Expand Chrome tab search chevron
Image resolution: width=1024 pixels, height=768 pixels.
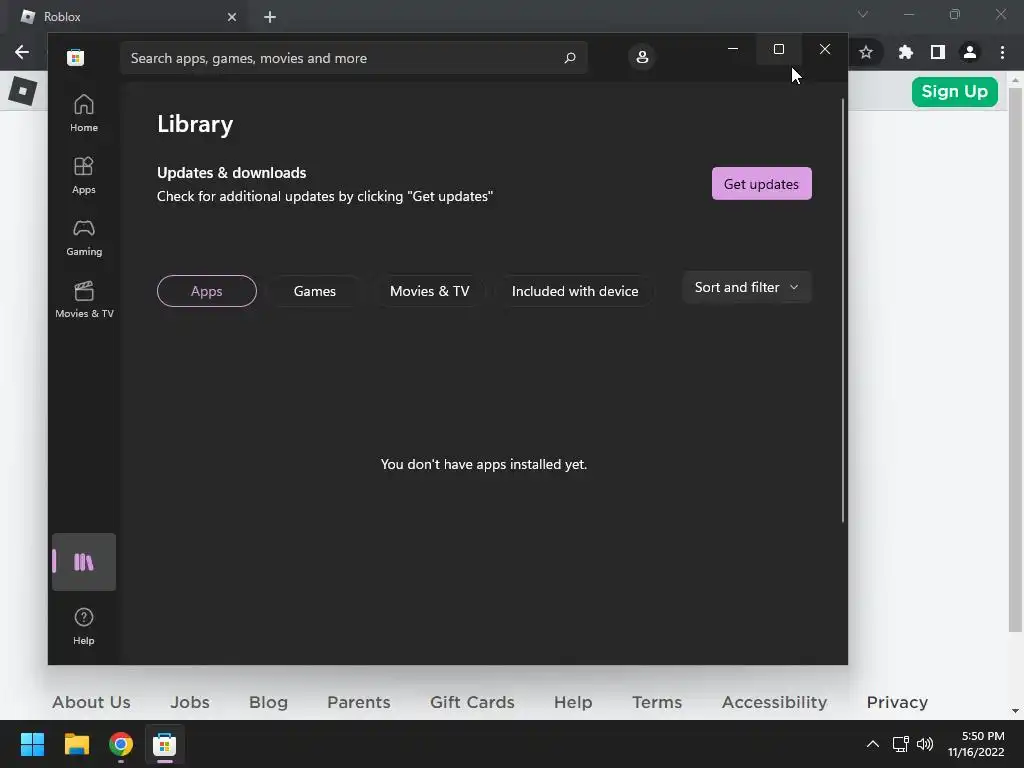tap(863, 14)
